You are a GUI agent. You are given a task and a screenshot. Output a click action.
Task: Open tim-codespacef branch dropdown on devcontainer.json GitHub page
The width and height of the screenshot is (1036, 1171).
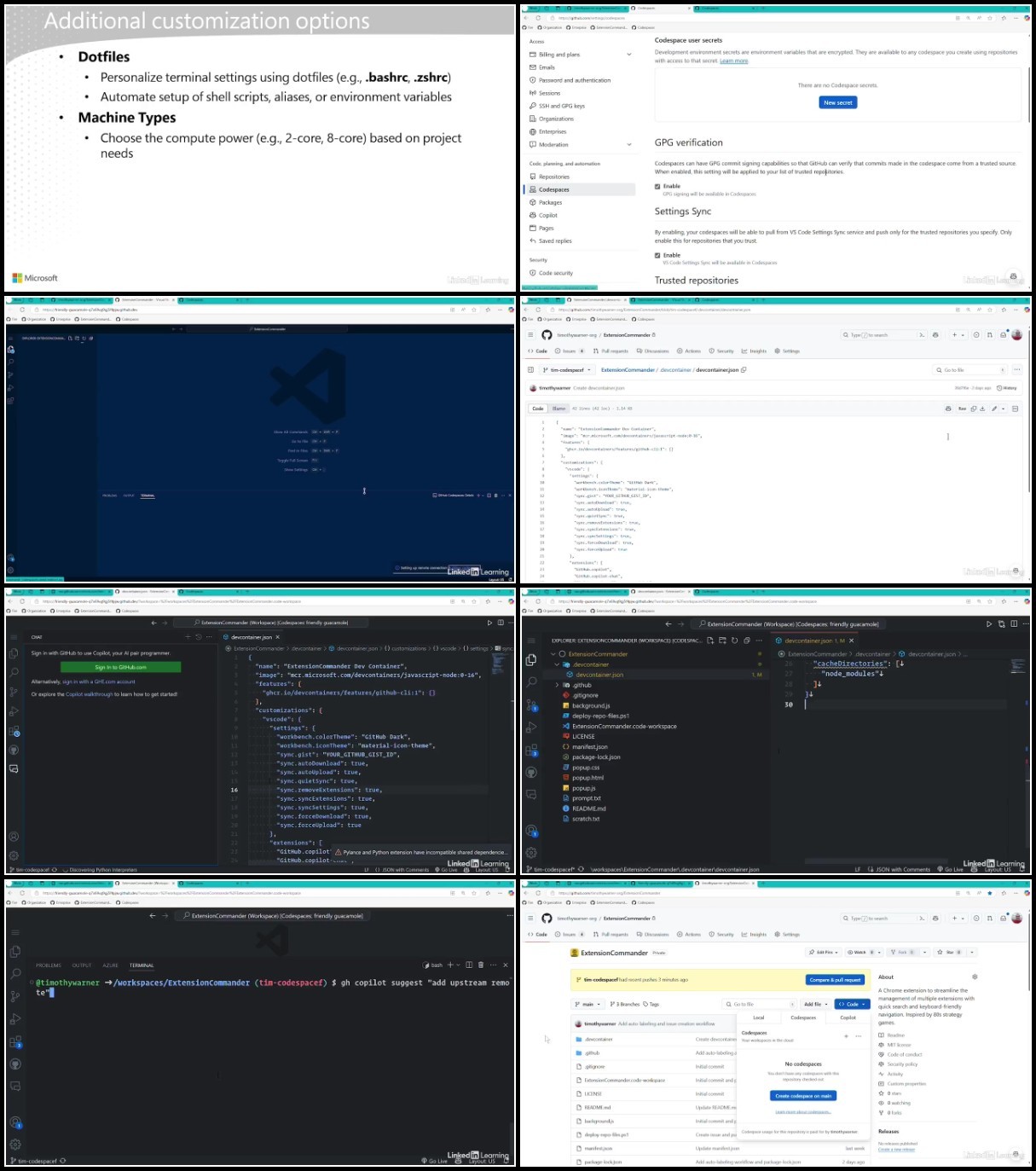click(566, 370)
